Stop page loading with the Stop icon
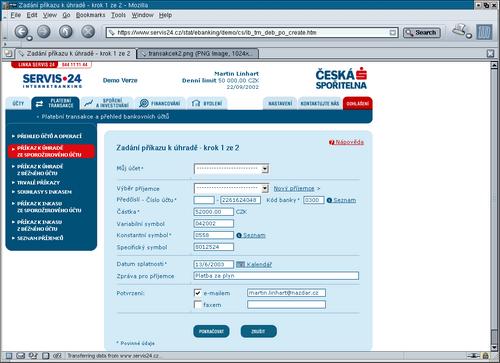Screen dimensions: 500x363 click(88, 32)
